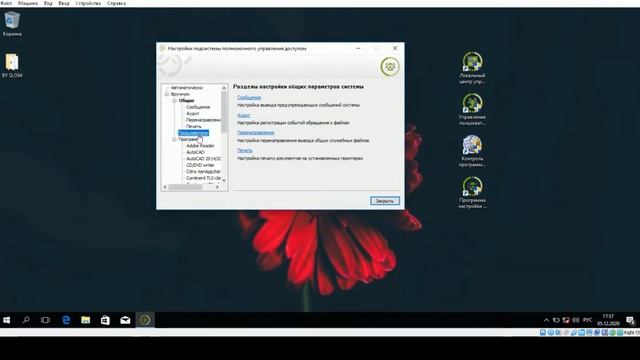Collapse the Общие tree node
640x360 pixels.
pos(174,100)
